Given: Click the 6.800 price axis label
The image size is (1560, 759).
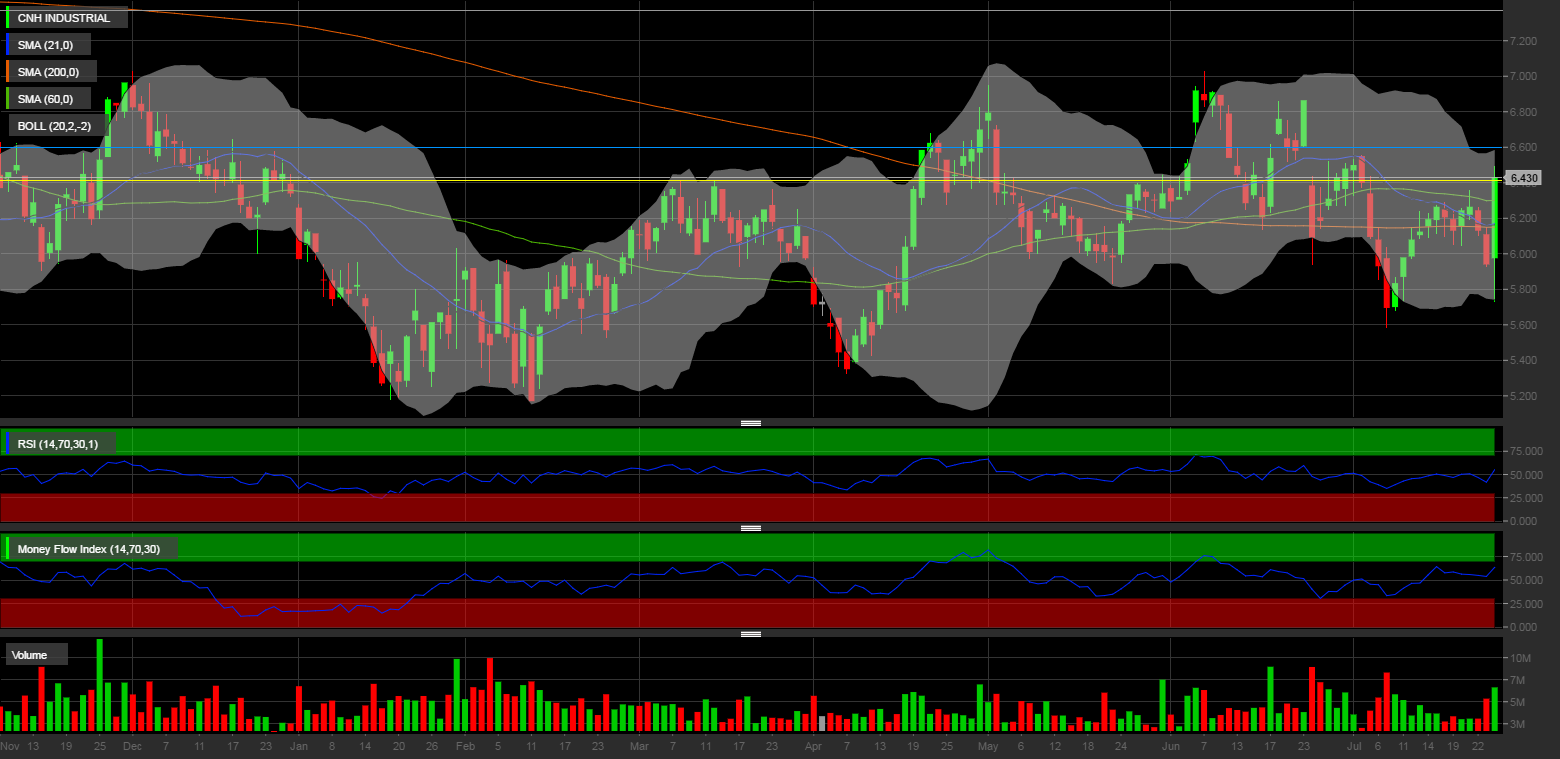Looking at the screenshot, I should point(1522,112).
